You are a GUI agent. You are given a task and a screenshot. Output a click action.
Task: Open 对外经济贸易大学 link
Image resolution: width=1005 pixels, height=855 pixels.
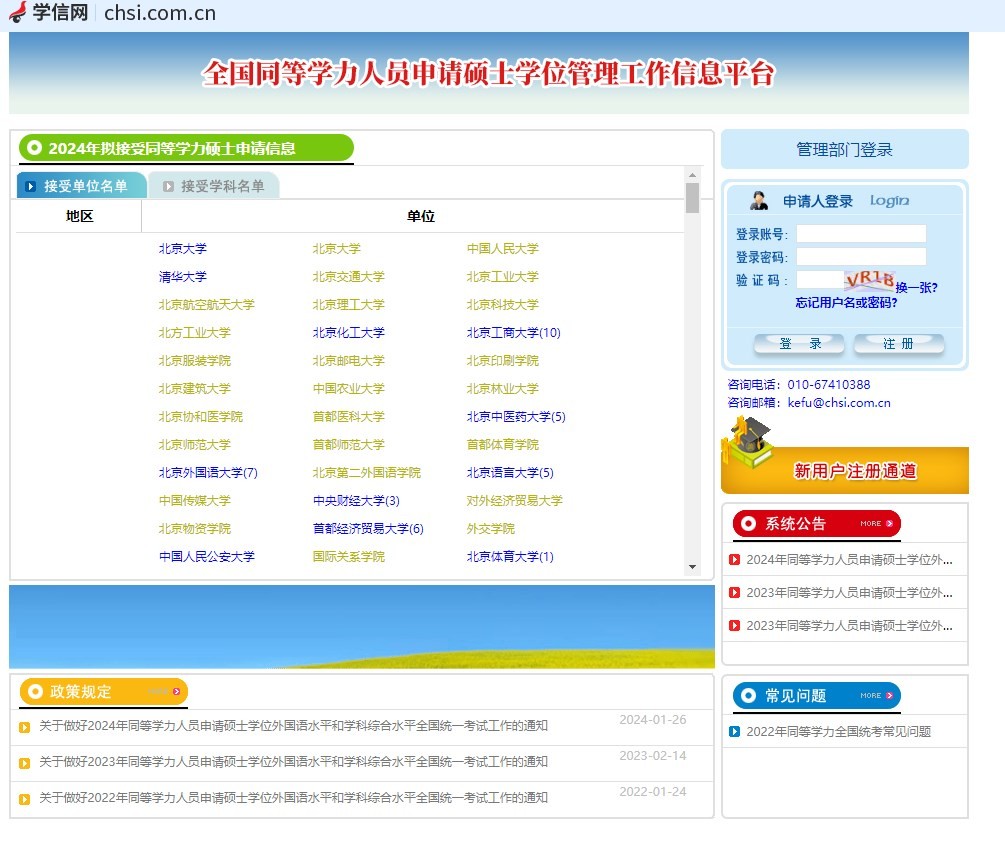point(515,500)
